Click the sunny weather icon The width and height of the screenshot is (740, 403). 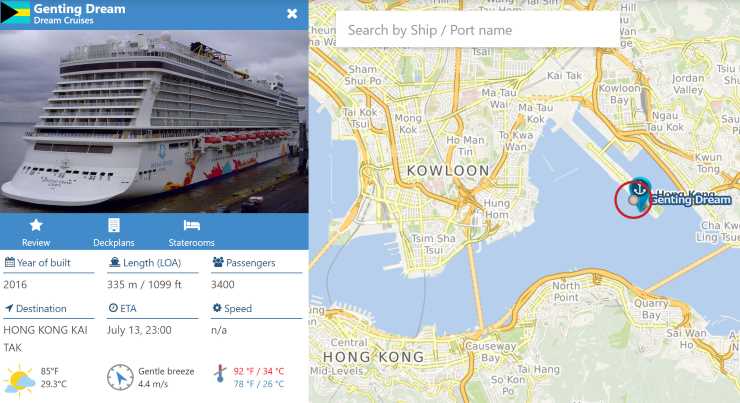click(19, 379)
